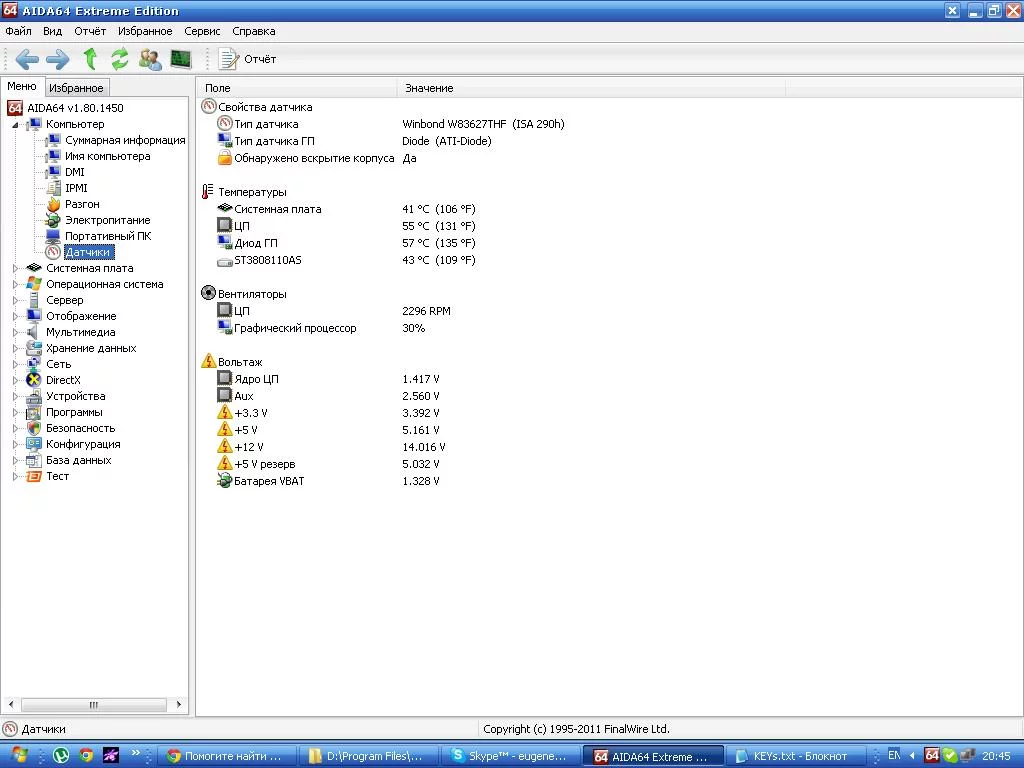
Task: Click the Температуры thermometer icon
Action: pyautogui.click(x=208, y=191)
